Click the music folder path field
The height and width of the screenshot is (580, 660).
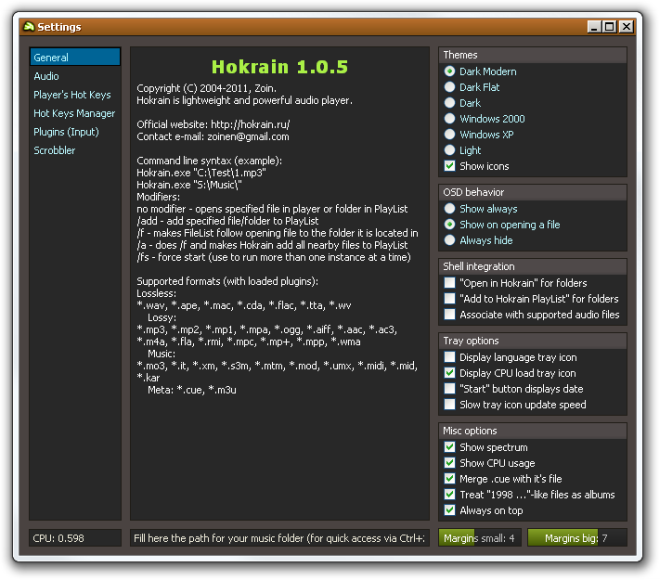[279, 539]
